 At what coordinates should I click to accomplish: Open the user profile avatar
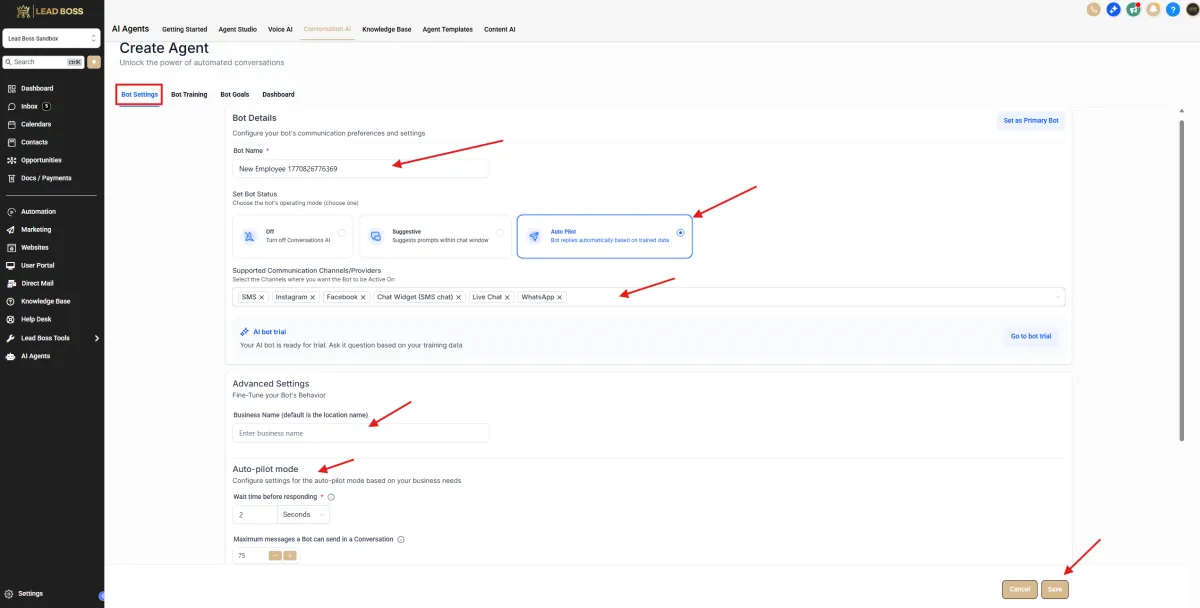point(1193,9)
